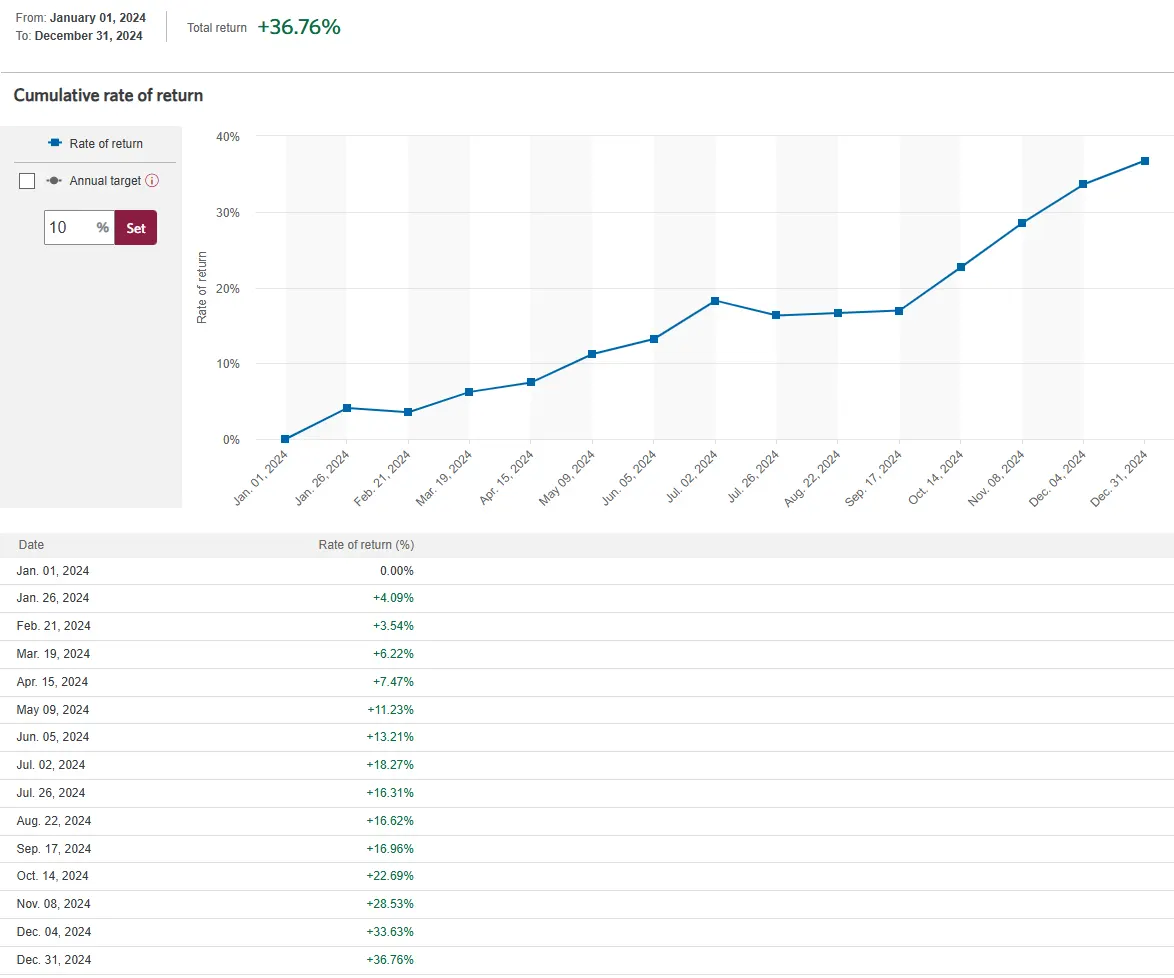Click the +22.69% table value
Viewport: 1174px width, 978px height.
[390, 875]
